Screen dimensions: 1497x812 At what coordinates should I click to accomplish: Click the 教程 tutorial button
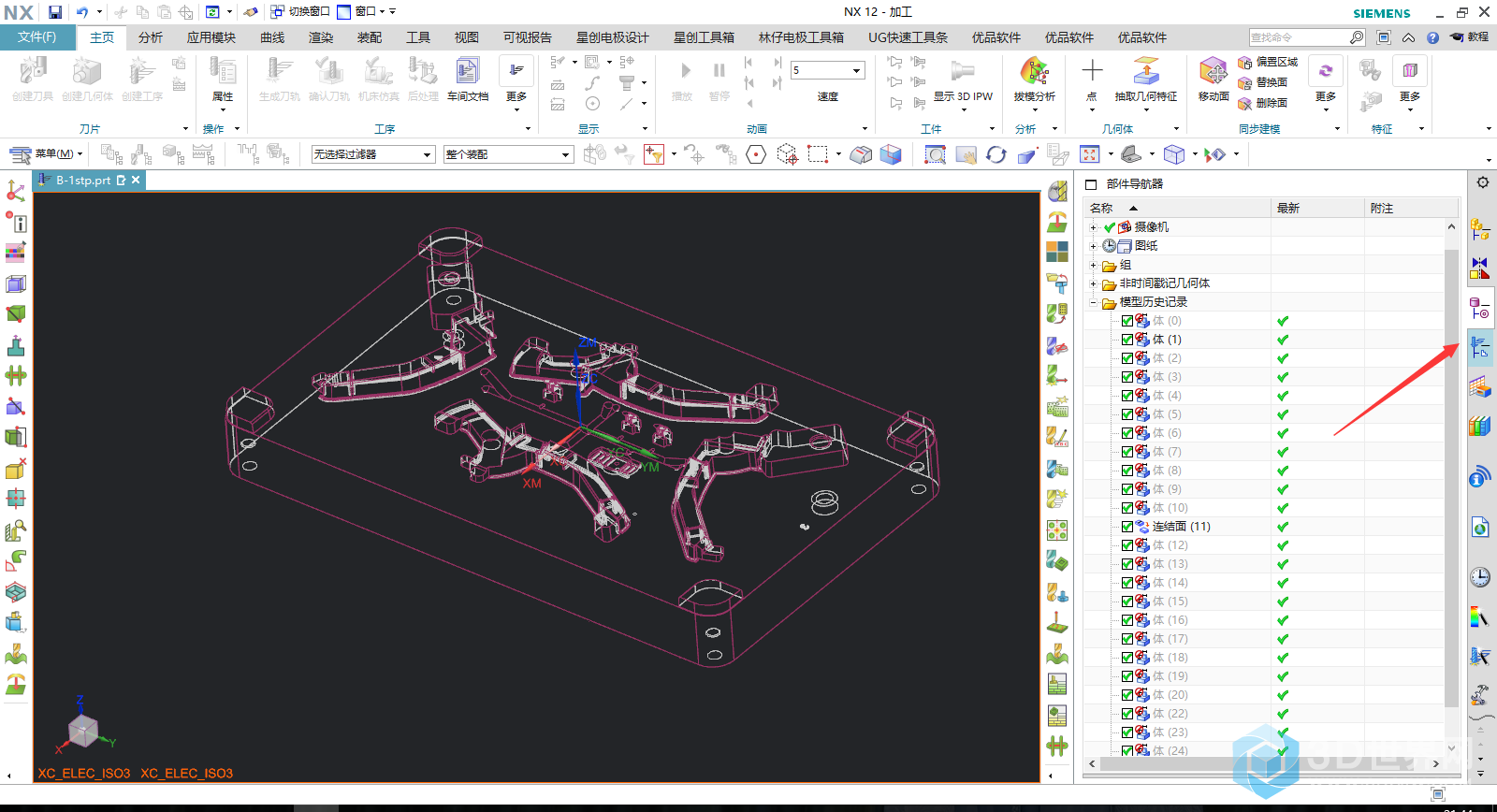tap(1470, 37)
